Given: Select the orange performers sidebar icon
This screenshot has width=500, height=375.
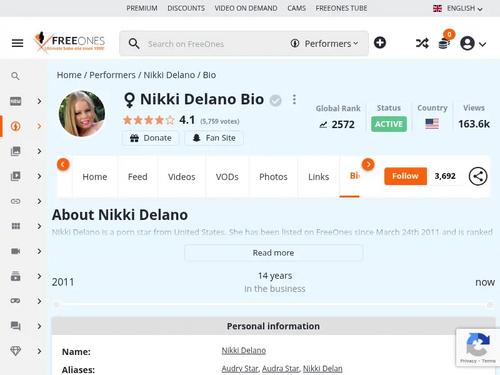Looking at the screenshot, I should 16,126.
